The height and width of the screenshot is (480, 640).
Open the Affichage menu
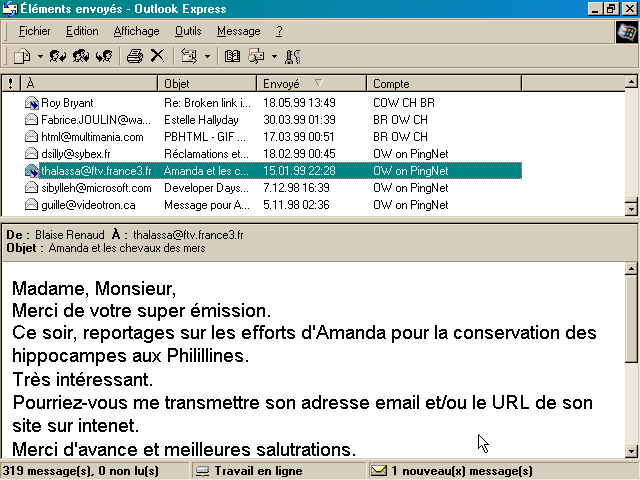136,31
